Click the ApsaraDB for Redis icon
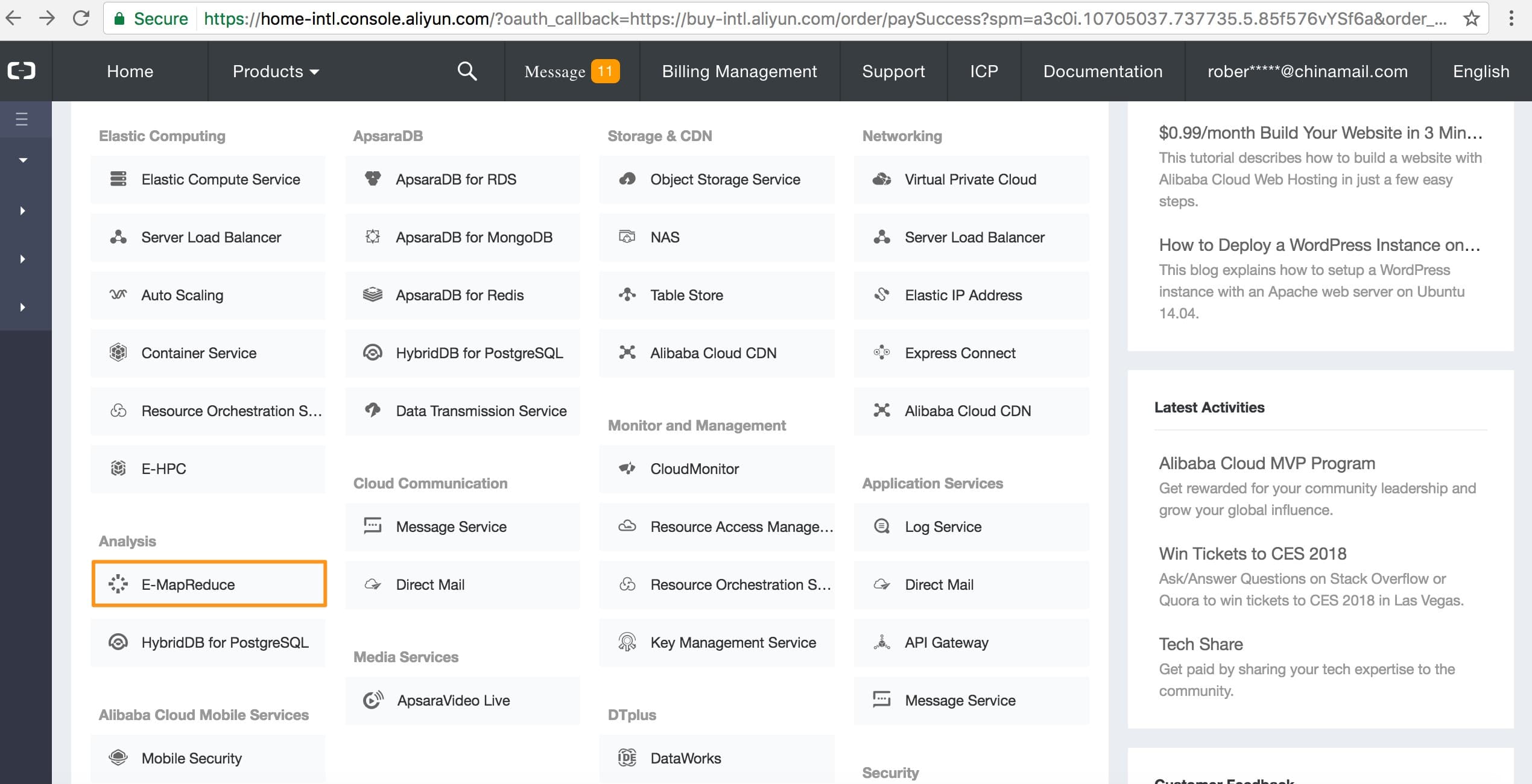The image size is (1532, 784). click(373, 294)
